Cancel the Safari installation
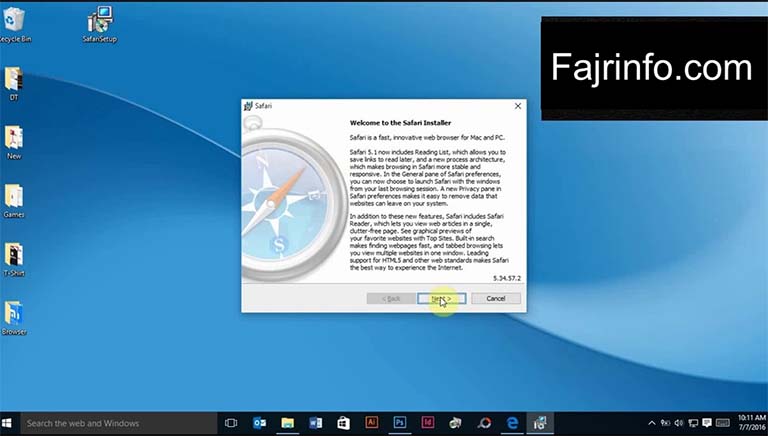 (496, 298)
